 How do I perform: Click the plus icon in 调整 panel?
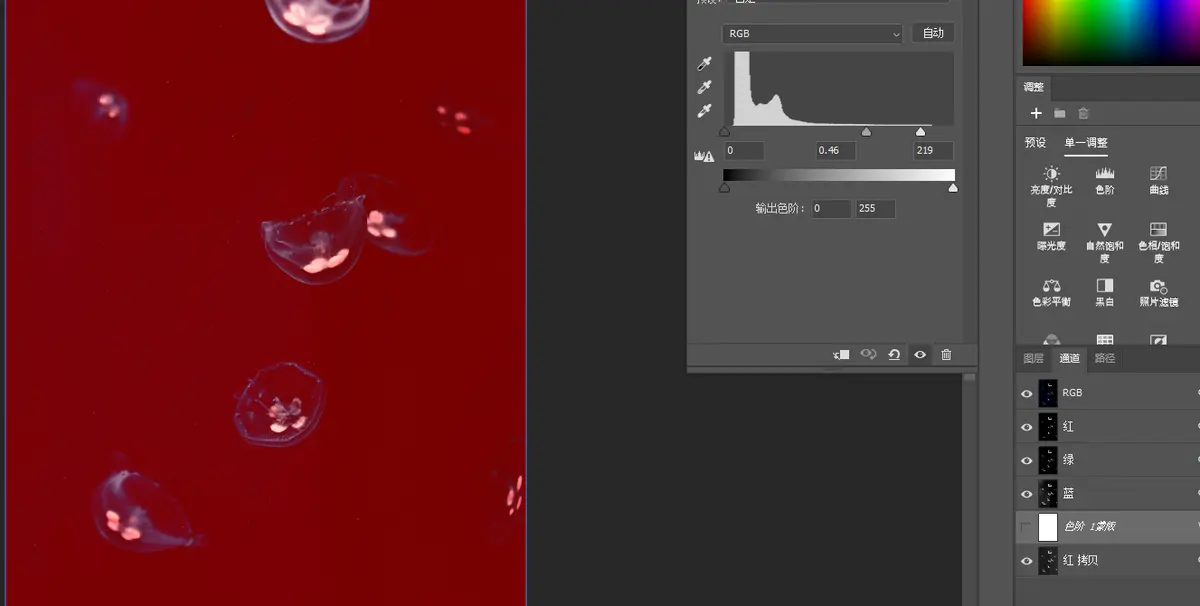click(1036, 113)
